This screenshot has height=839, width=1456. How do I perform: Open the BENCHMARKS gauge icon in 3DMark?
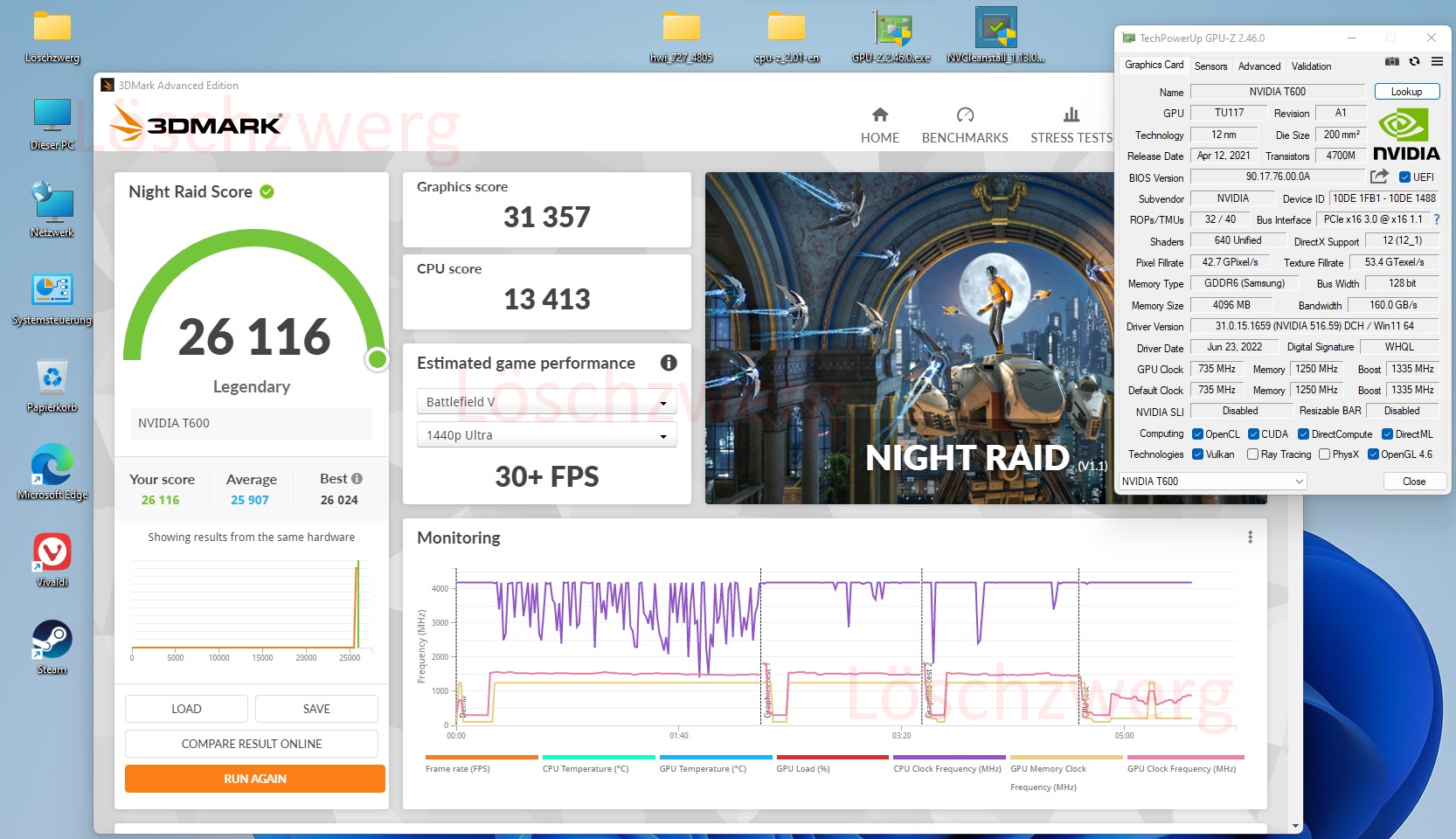click(965, 114)
